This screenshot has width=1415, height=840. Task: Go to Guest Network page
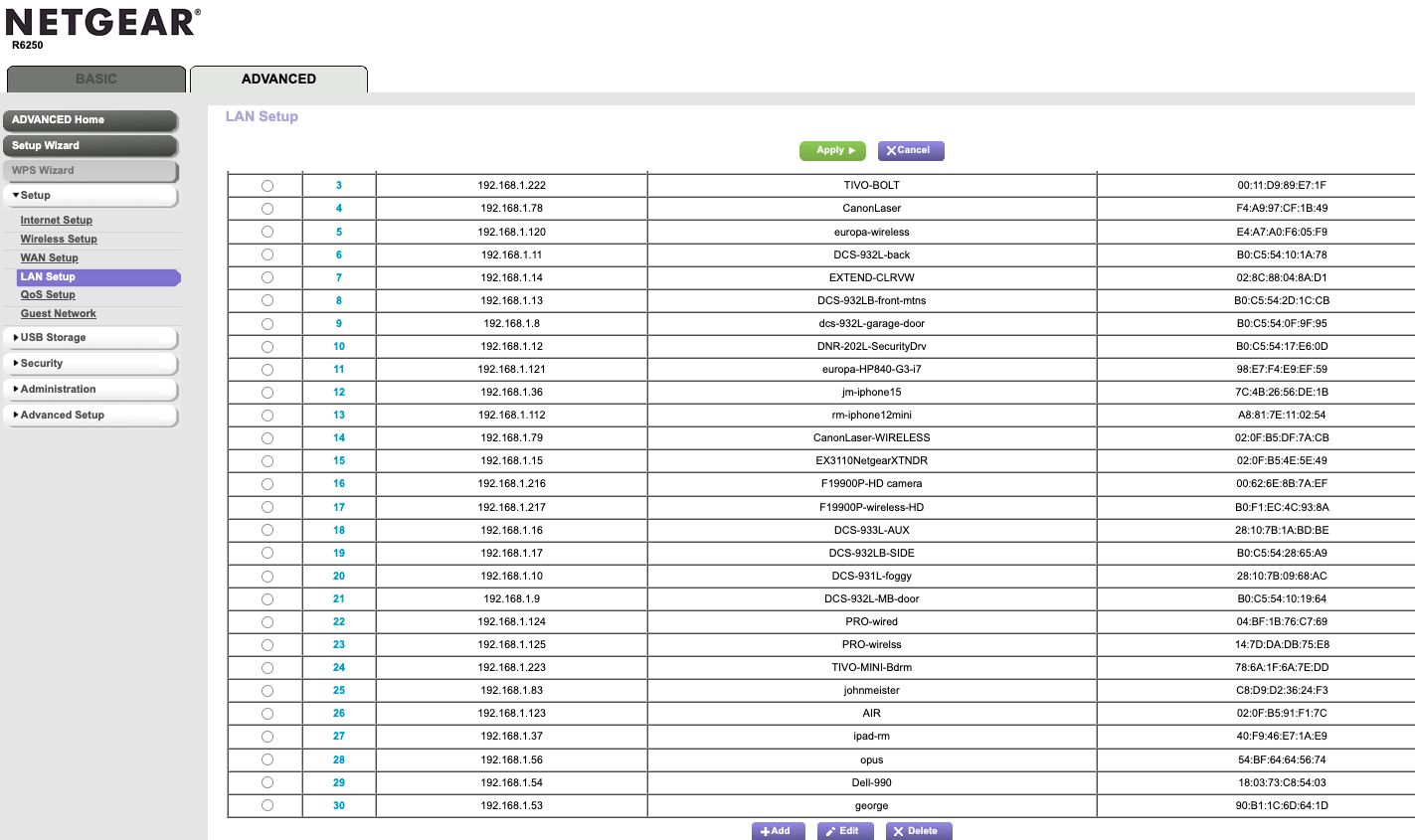tap(59, 314)
